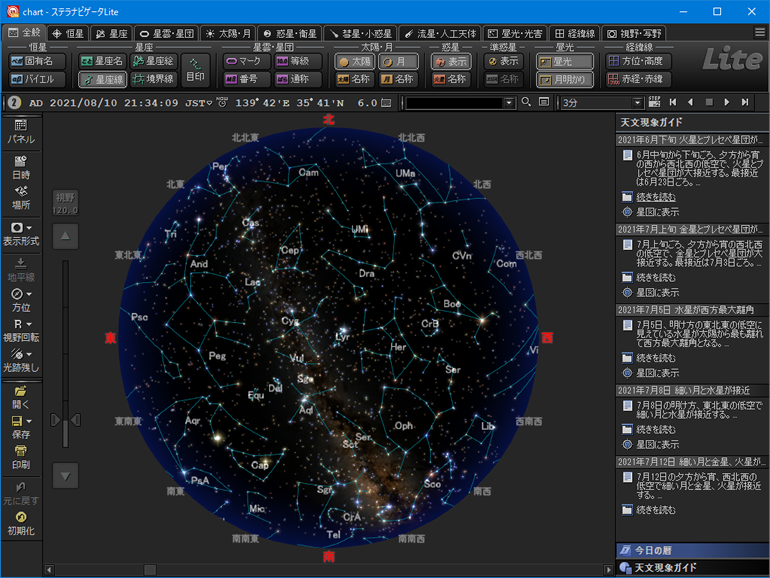The image size is (770, 578).
Task: Click the magnifier search icon in toolbar
Action: coord(526,102)
